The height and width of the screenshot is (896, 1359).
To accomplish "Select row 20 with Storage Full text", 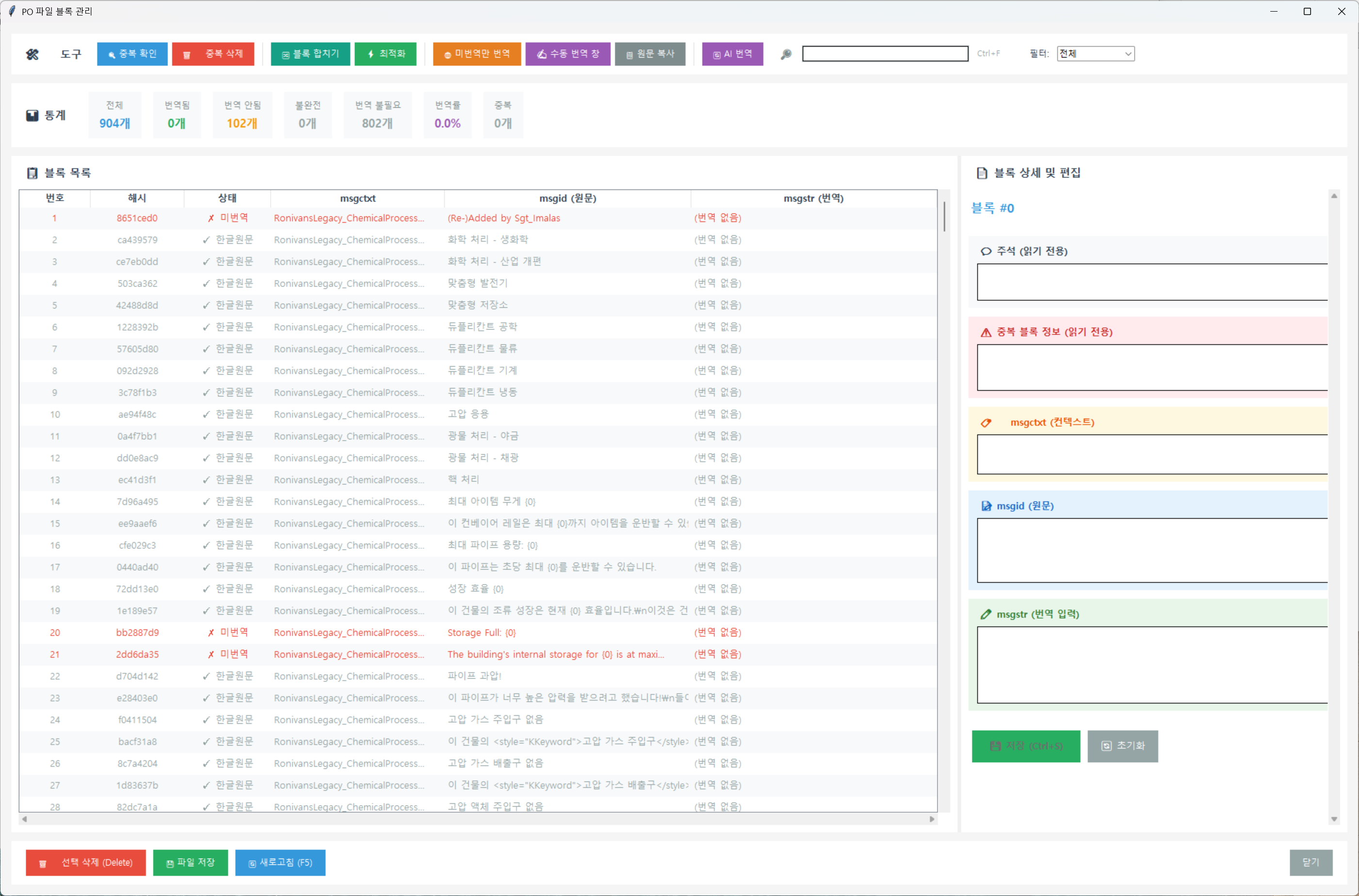I will point(481,633).
